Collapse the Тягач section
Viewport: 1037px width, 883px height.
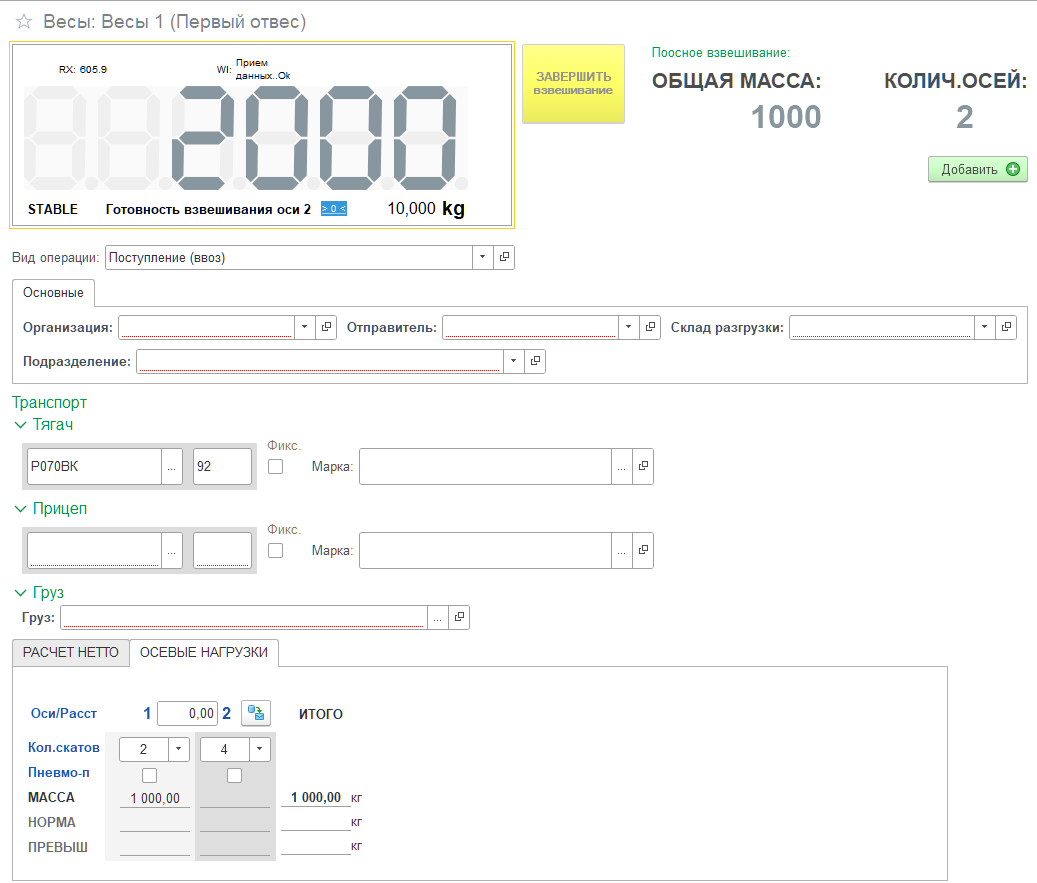[21, 425]
